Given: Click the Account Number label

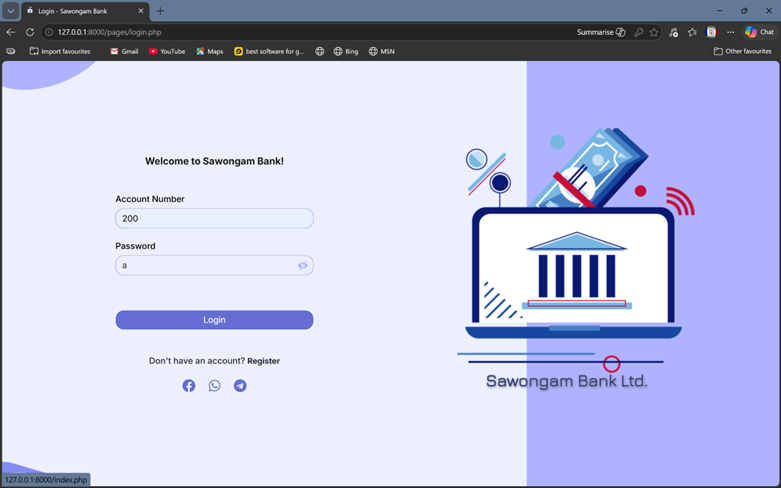Looking at the screenshot, I should (150, 199).
